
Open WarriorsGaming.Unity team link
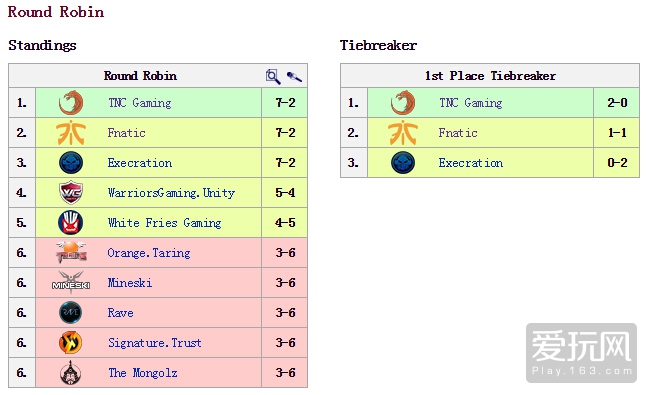point(171,193)
